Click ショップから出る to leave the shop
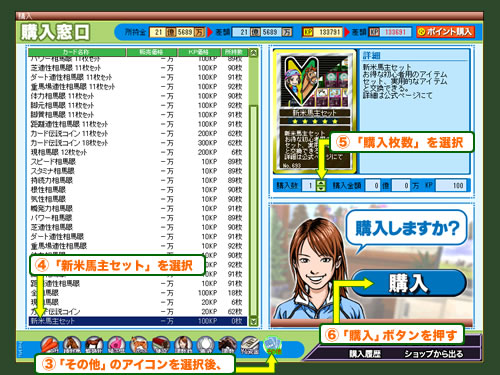Screen dimensions: 500x375 [434, 354]
